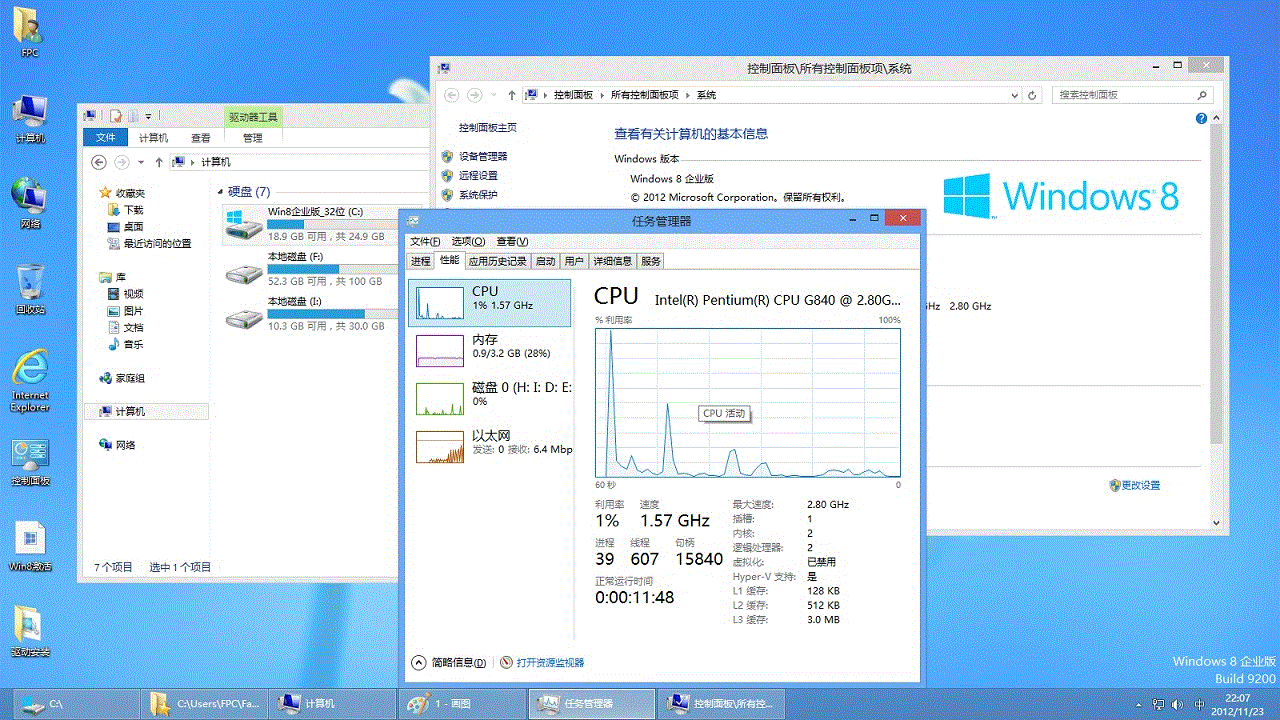Open Explorer recent locations dropdown arrow
The width and height of the screenshot is (1280, 720).
pyautogui.click(x=141, y=162)
